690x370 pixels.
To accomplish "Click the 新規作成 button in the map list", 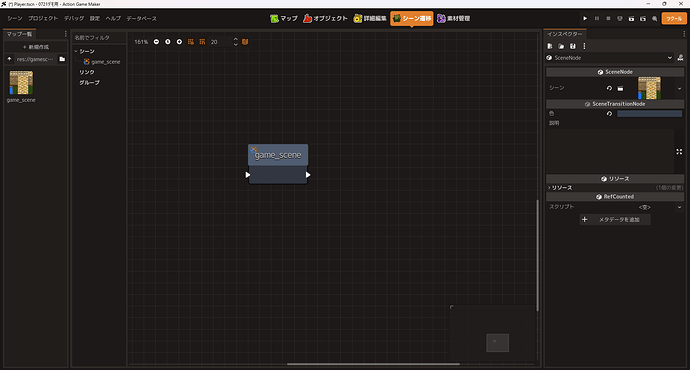I will click(36, 47).
